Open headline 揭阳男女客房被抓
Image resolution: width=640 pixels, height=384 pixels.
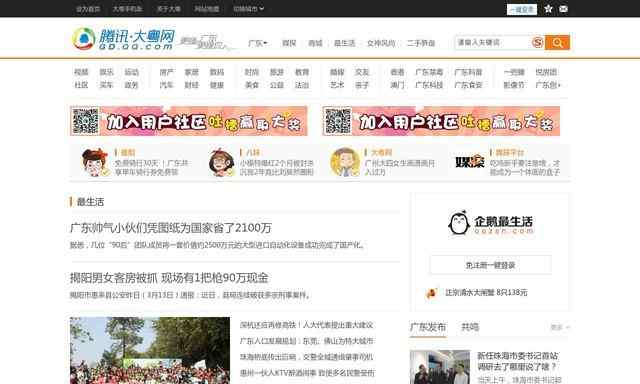click(x=169, y=278)
